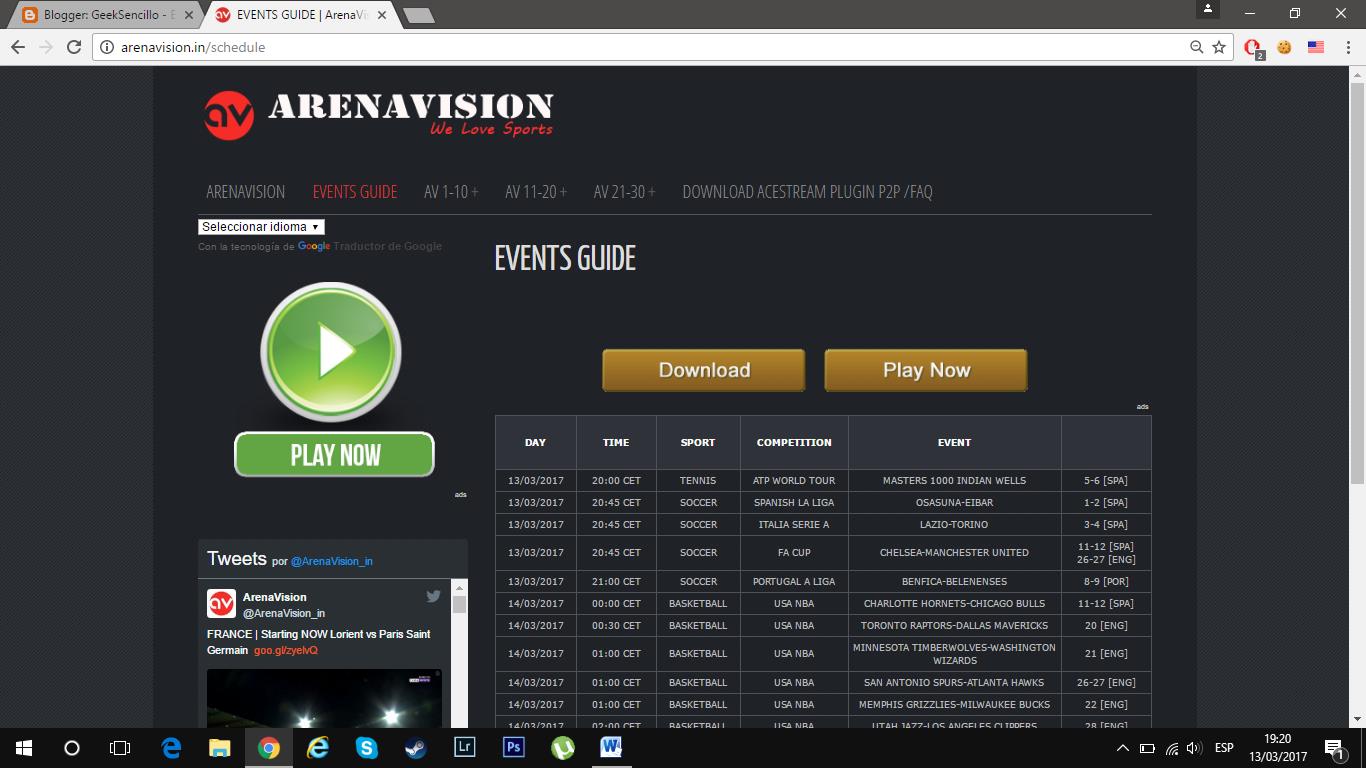Screen dimensions: 1366x768
Task: Open File Explorer from taskbar
Action: click(219, 747)
